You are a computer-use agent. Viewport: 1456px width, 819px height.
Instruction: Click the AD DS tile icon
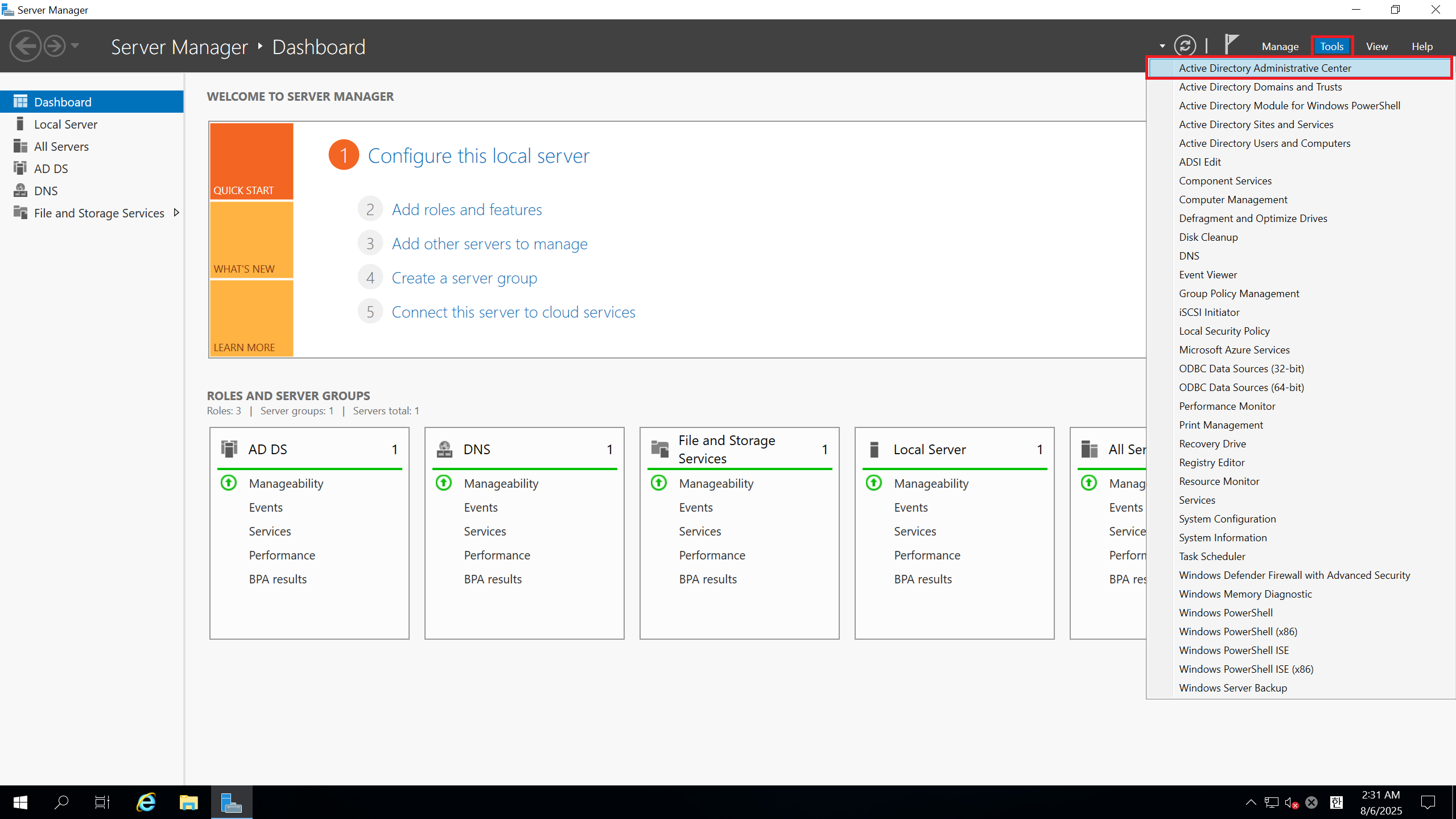point(229,449)
